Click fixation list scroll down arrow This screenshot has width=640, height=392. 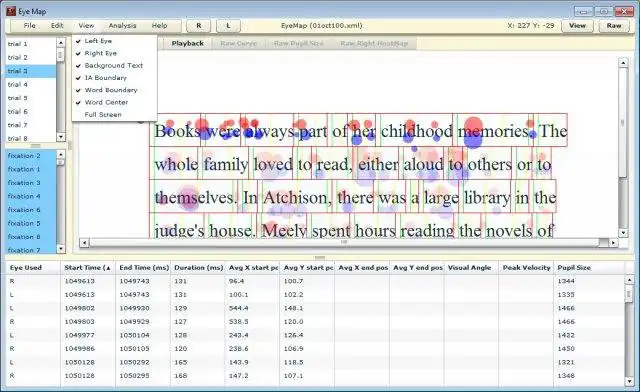[61, 249]
